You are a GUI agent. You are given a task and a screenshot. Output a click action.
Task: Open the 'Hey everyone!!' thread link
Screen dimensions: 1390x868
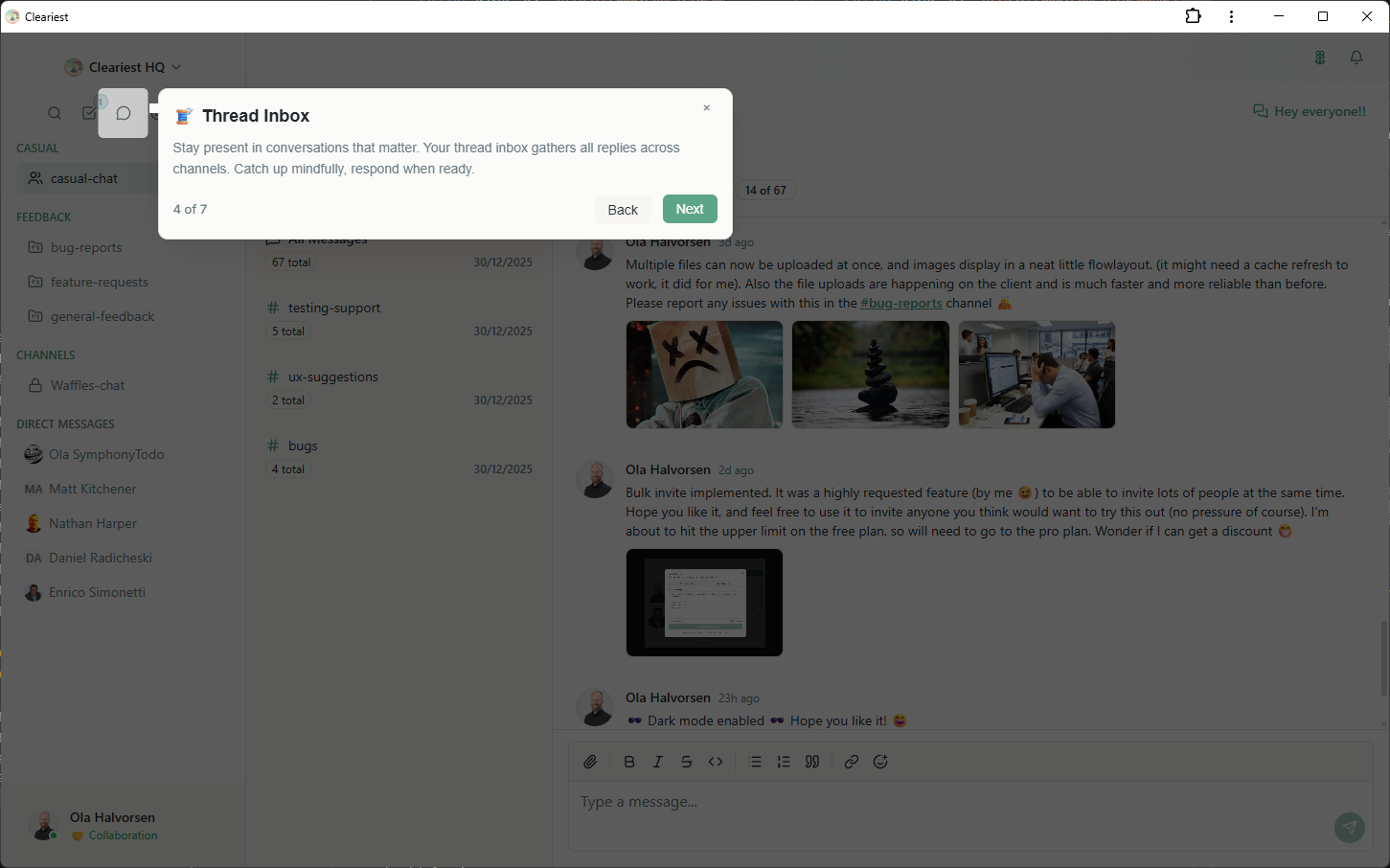coord(1310,111)
